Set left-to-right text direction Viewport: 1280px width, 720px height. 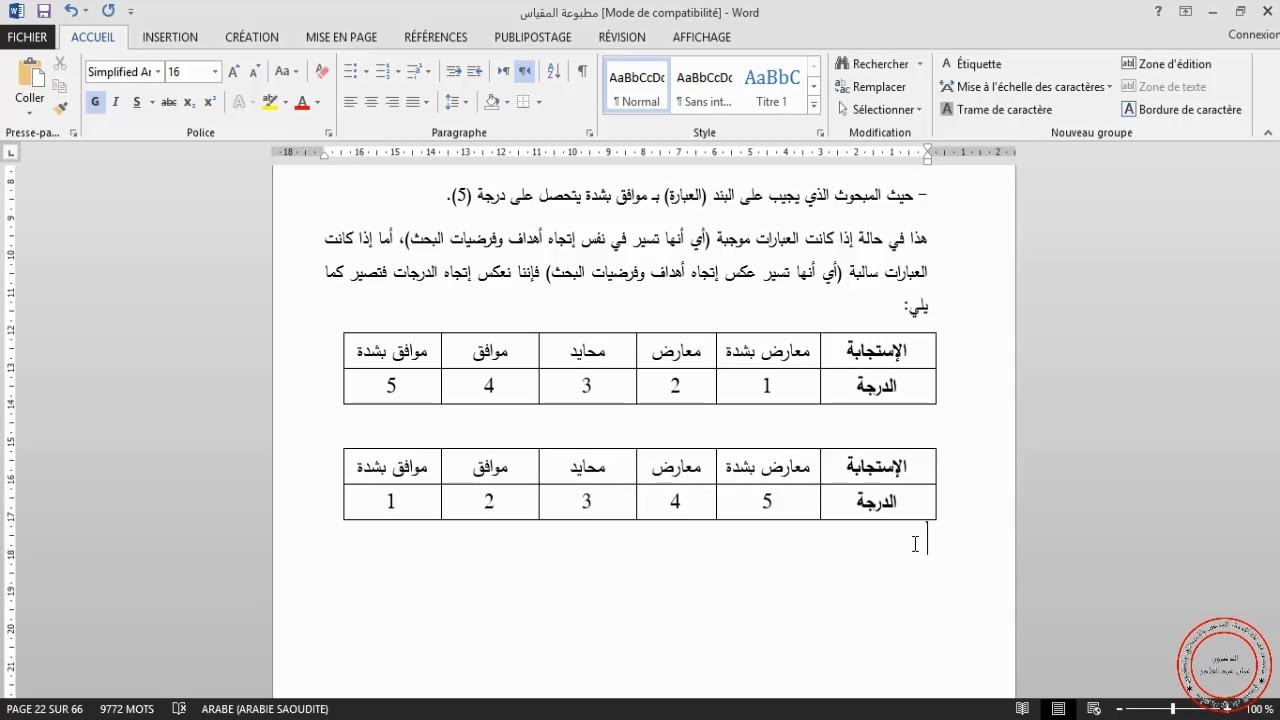click(504, 72)
